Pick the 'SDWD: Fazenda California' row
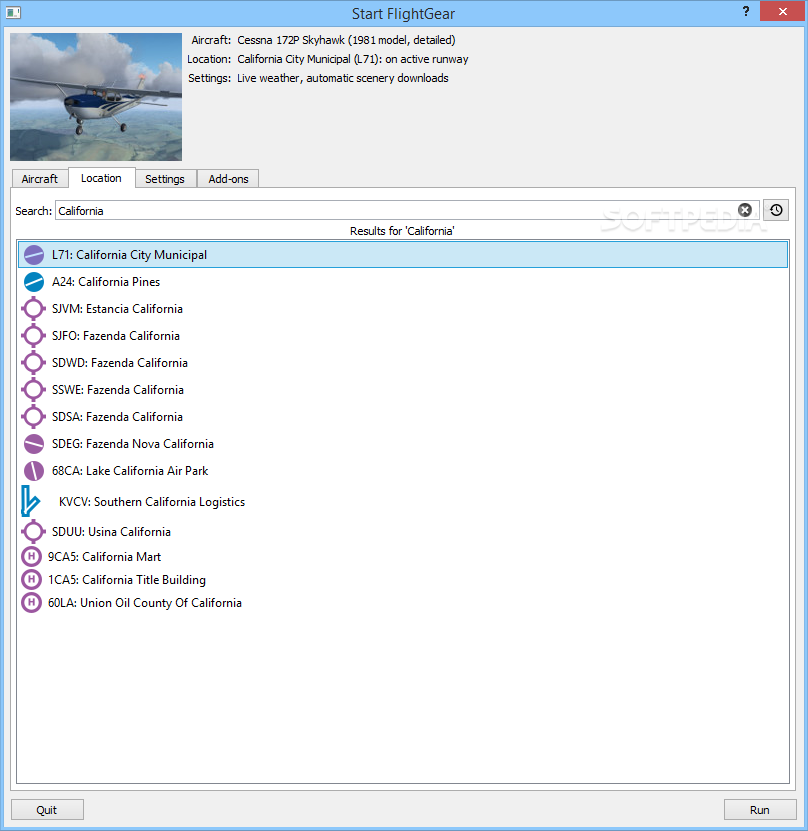Image resolution: width=808 pixels, height=831 pixels. point(403,363)
